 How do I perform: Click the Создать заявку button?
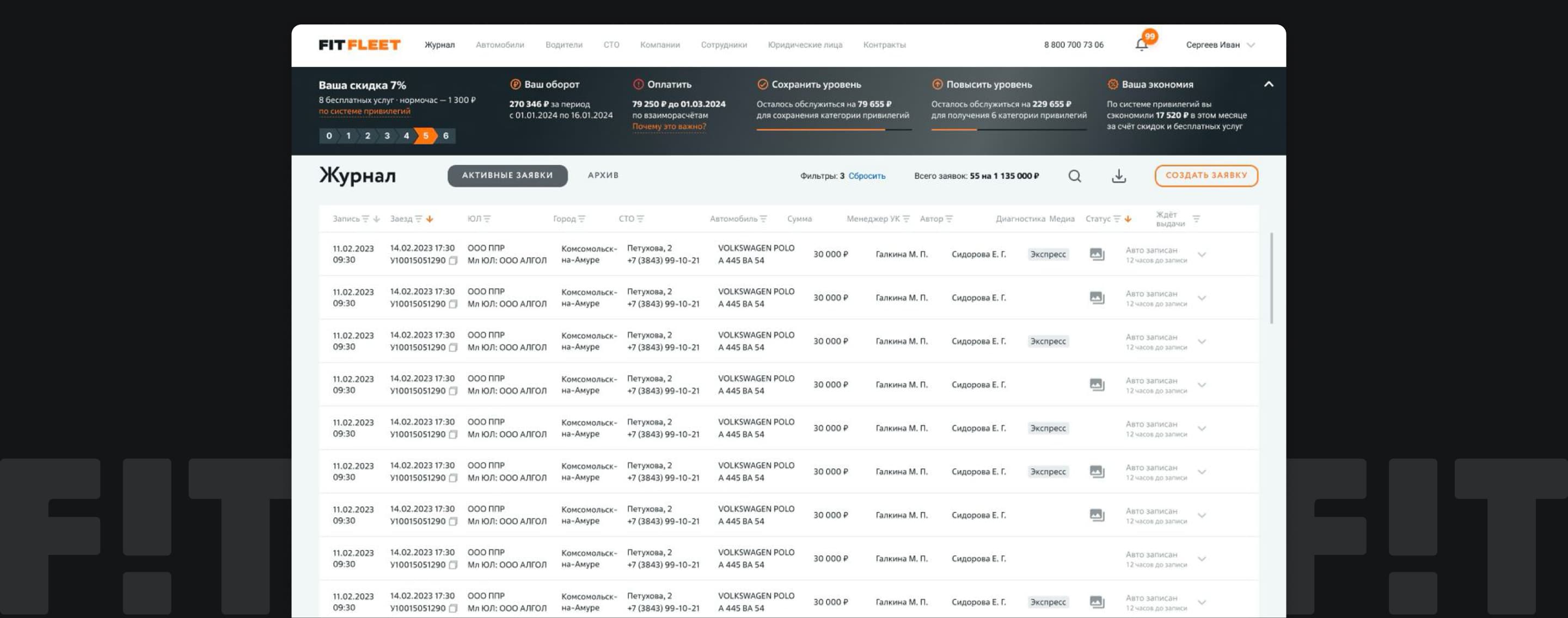1206,176
